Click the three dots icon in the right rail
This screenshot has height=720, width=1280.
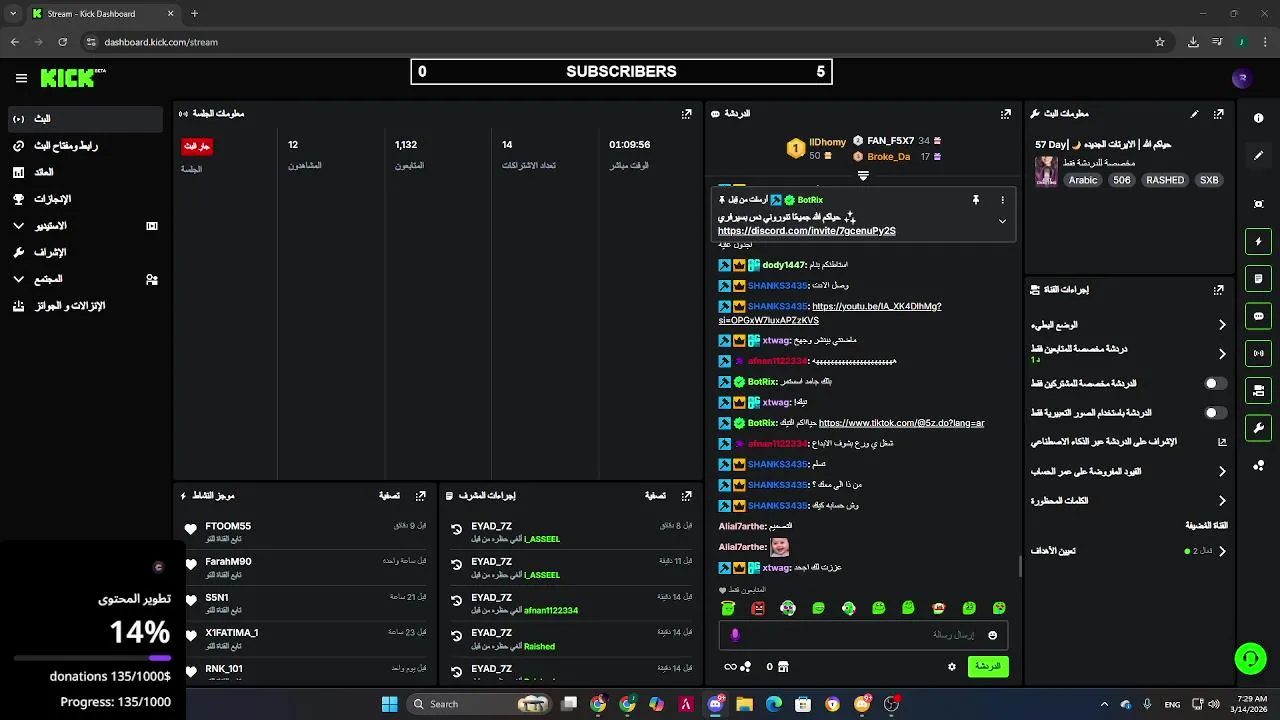[1258, 465]
